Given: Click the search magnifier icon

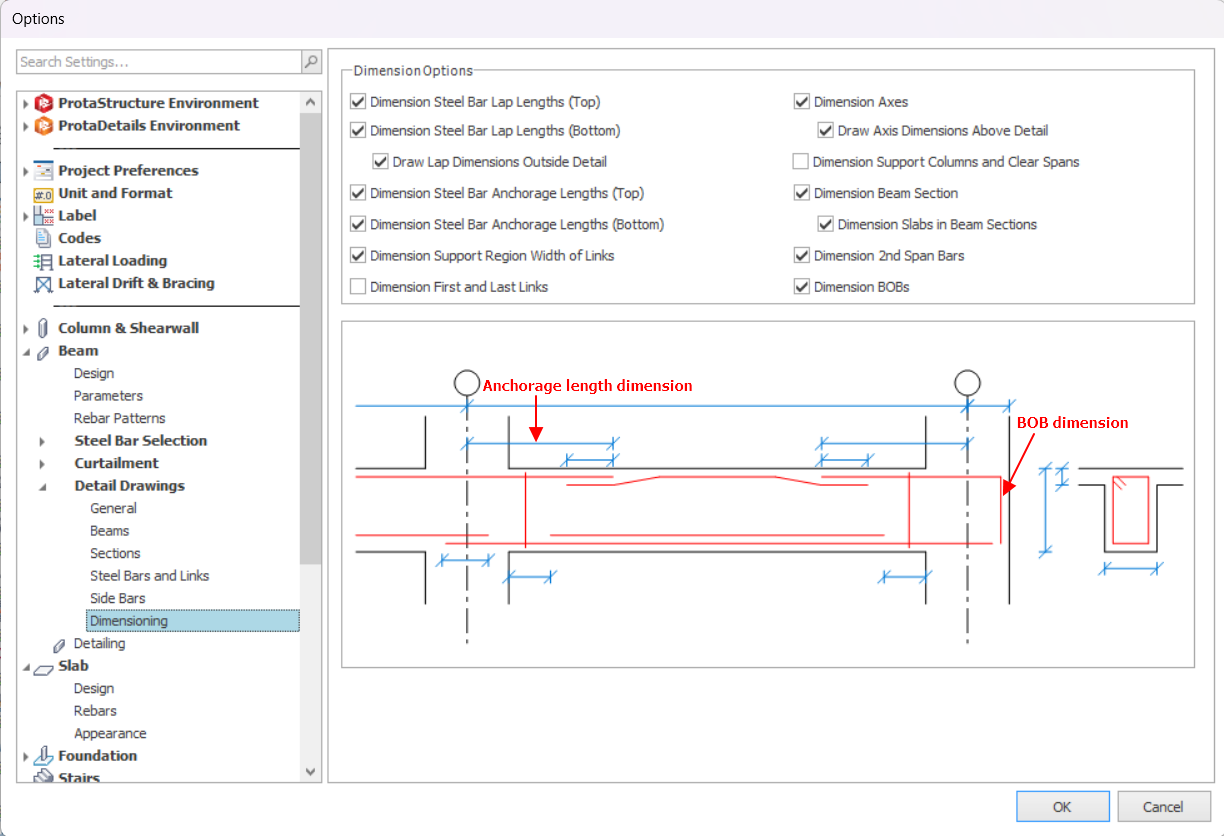Looking at the screenshot, I should pos(311,62).
